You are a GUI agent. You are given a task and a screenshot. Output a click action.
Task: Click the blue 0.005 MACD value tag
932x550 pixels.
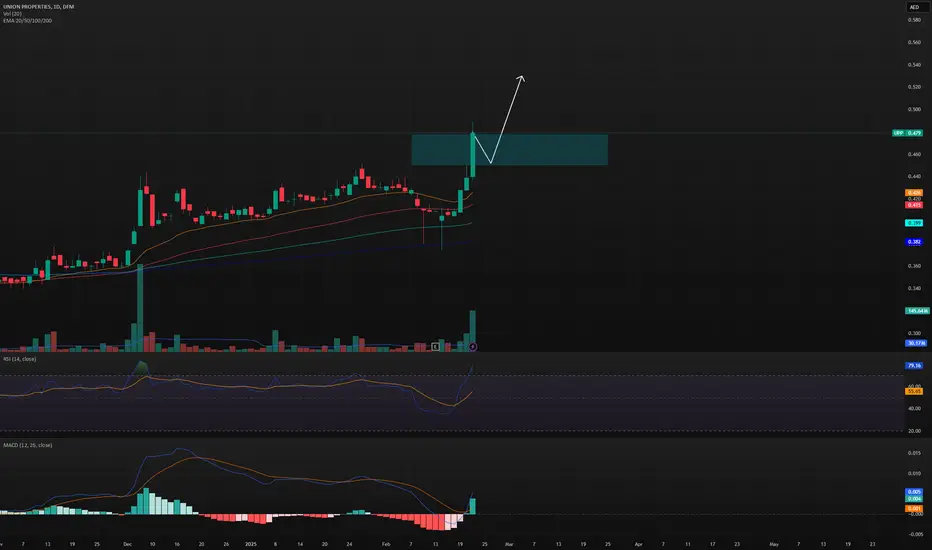[914, 492]
